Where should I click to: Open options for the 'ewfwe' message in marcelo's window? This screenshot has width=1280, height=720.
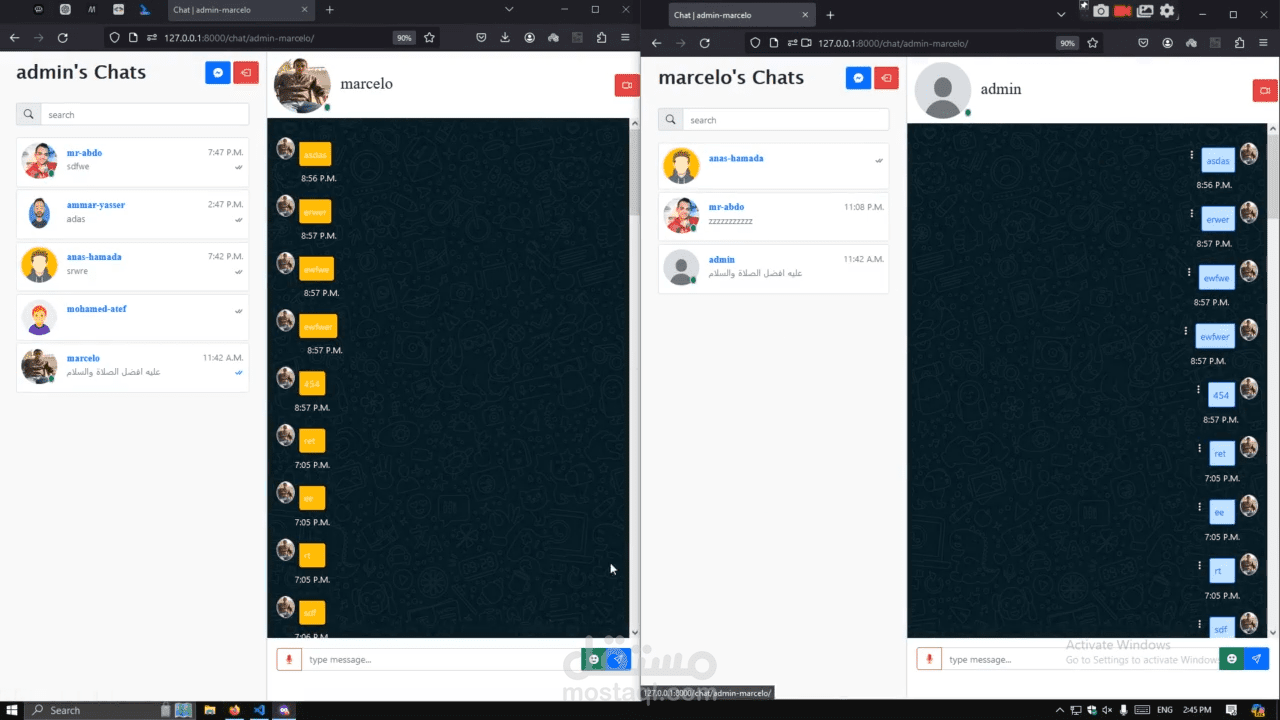click(x=1189, y=271)
